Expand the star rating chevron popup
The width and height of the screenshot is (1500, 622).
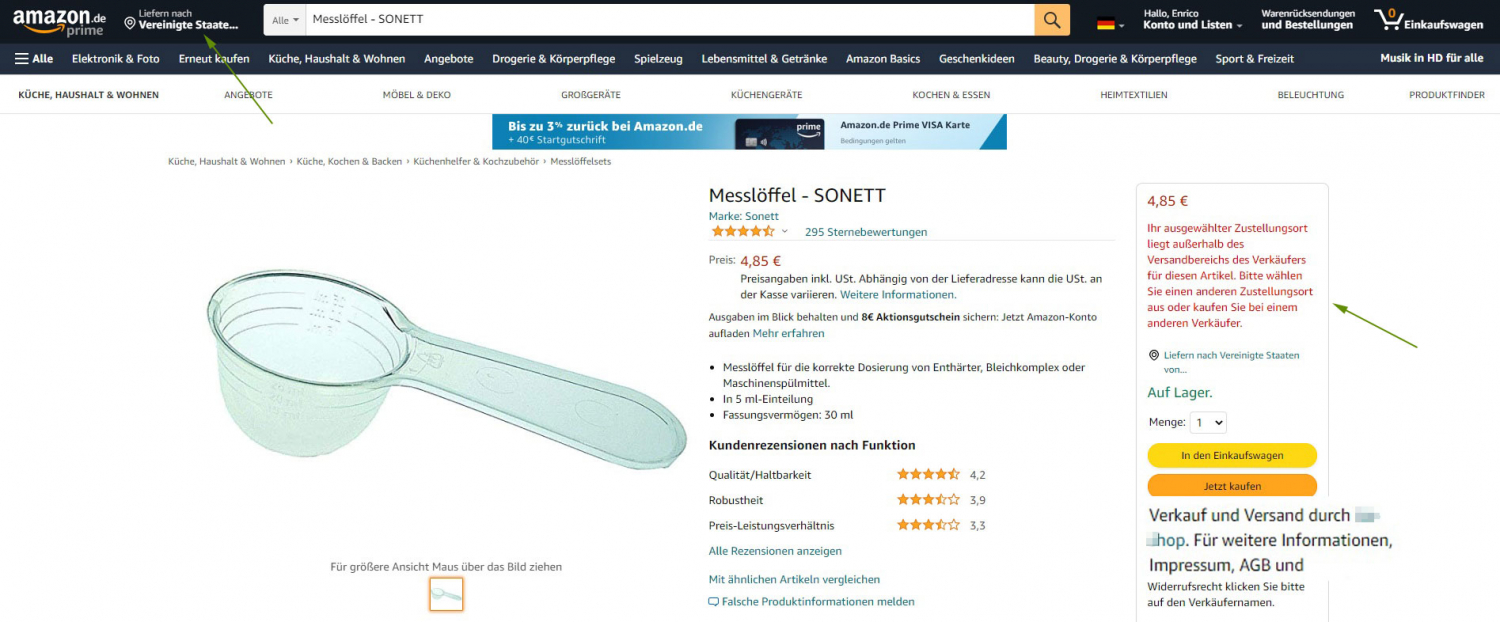785,232
